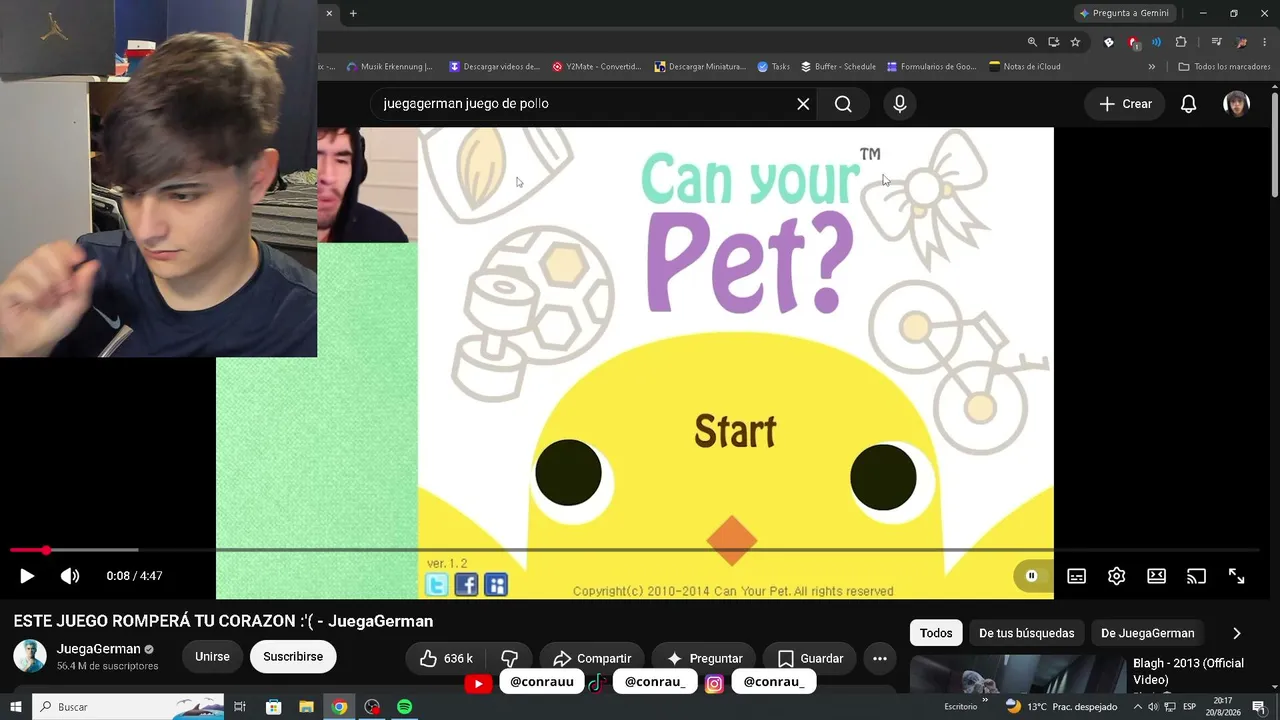Click the taskbar Buscar search box
Screen dimensions: 1280x720
tap(128, 707)
